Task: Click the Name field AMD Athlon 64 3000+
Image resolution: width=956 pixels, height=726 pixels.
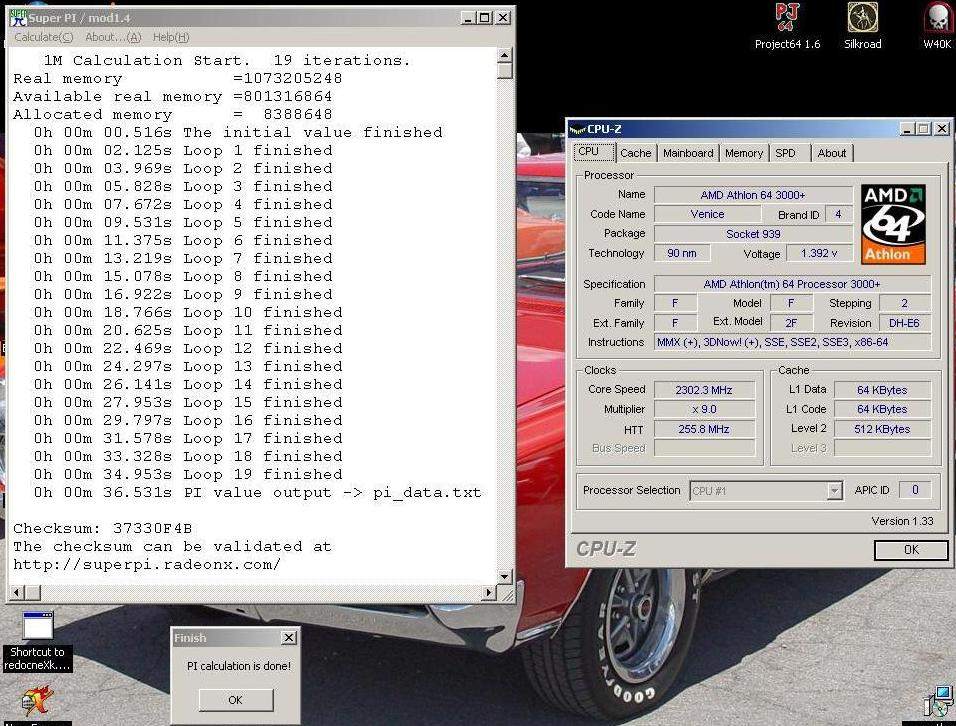Action: pos(753,195)
